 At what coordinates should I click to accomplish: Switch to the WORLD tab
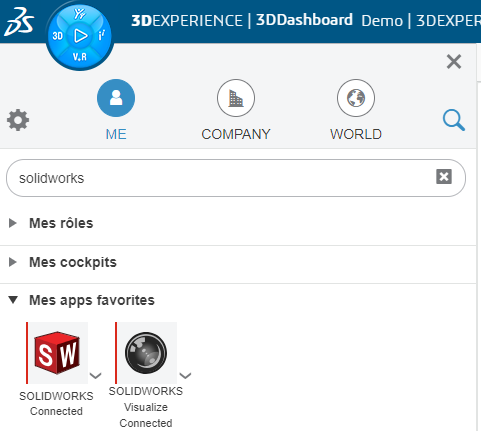(x=356, y=111)
